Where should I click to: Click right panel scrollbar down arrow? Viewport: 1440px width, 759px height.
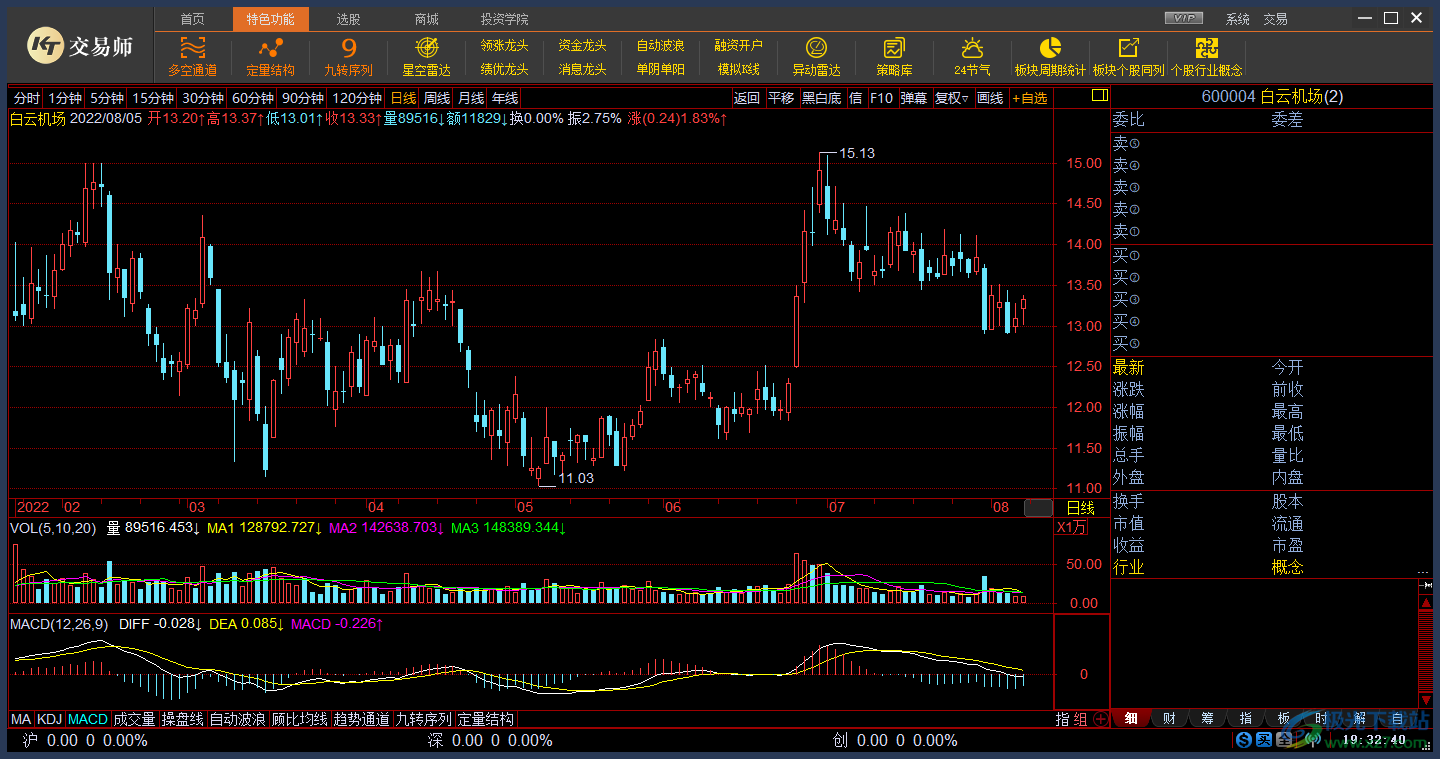point(1426,699)
